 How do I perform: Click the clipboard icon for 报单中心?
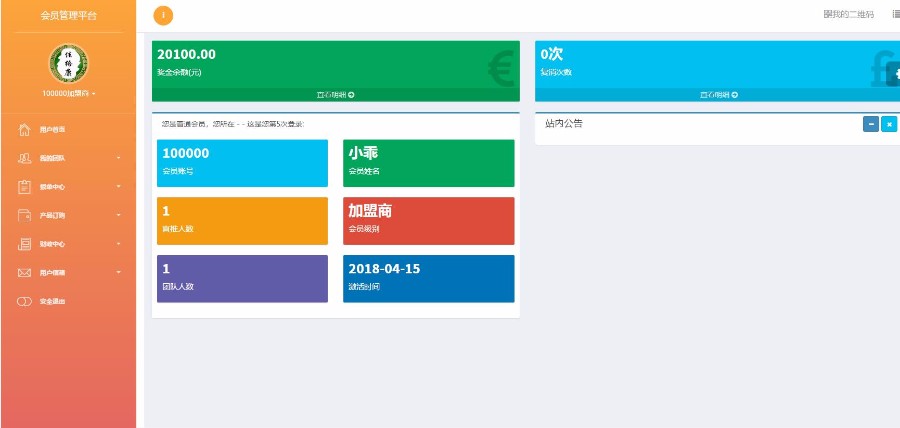(x=24, y=186)
